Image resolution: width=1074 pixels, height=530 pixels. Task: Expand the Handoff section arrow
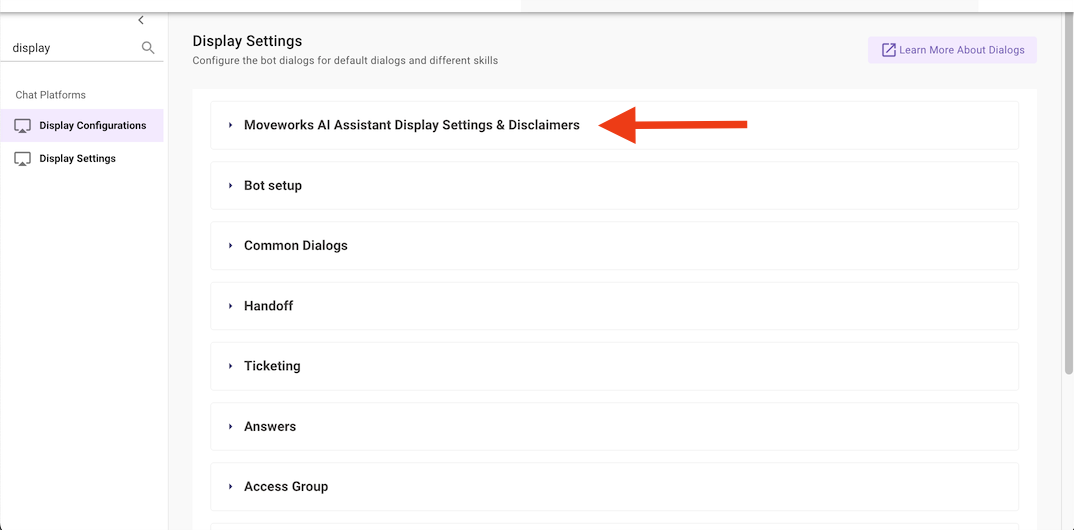click(231, 305)
